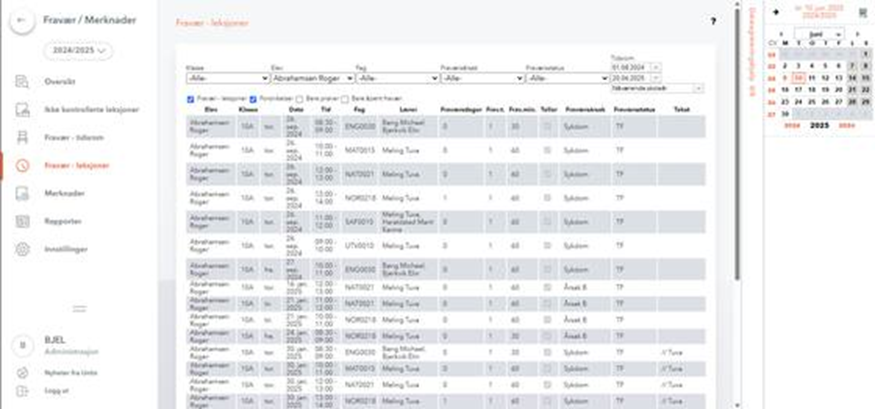
Task: Open the 2024/2025 school year dropdown
Action: point(78,50)
